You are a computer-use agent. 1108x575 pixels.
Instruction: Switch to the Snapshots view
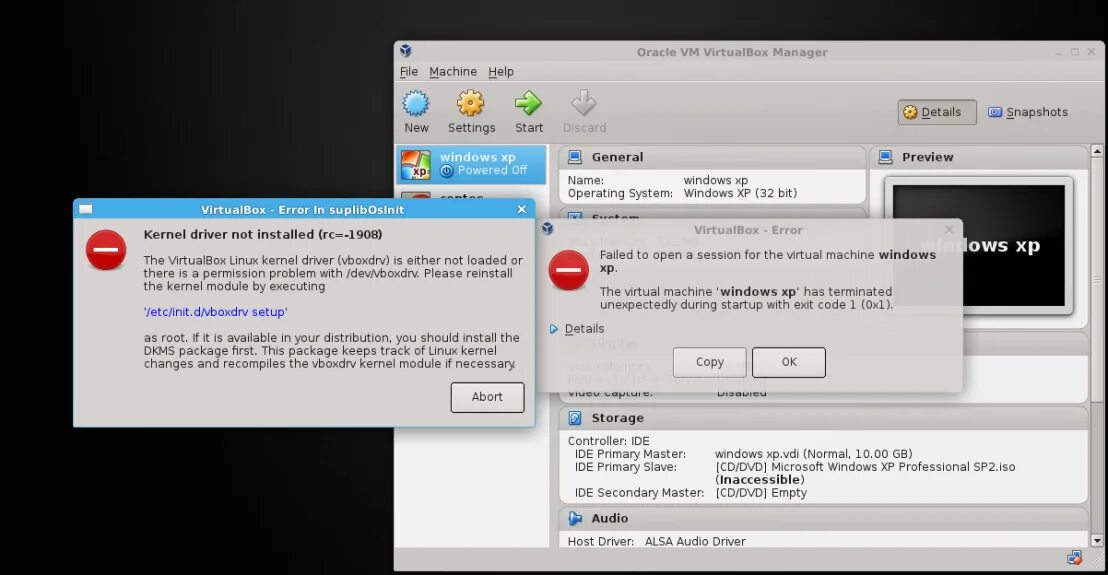tap(1027, 112)
